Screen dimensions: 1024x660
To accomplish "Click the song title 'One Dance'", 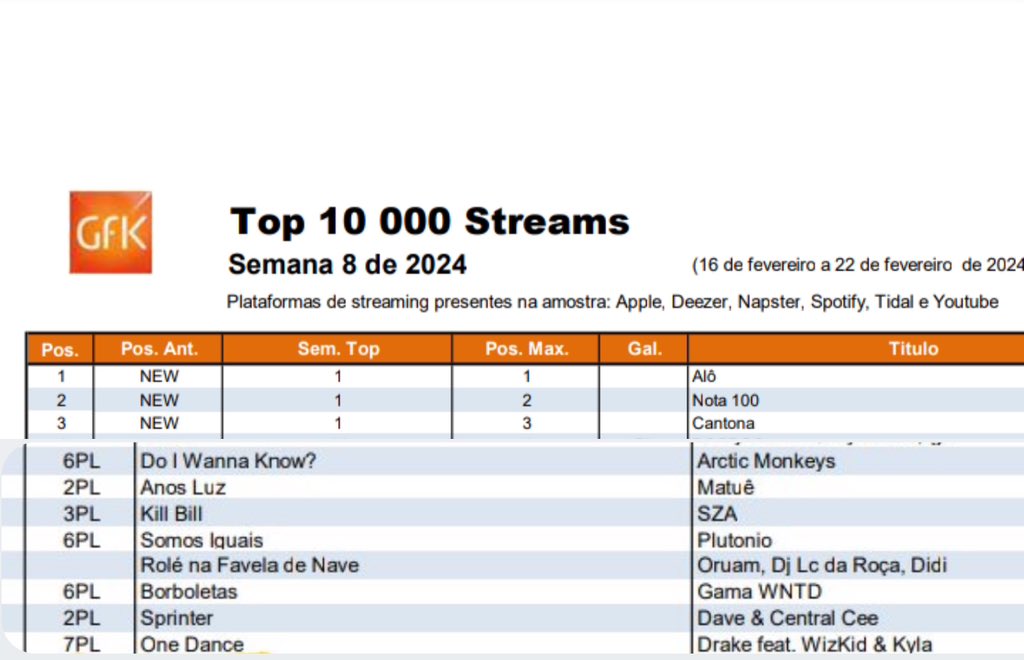I will point(192,644).
